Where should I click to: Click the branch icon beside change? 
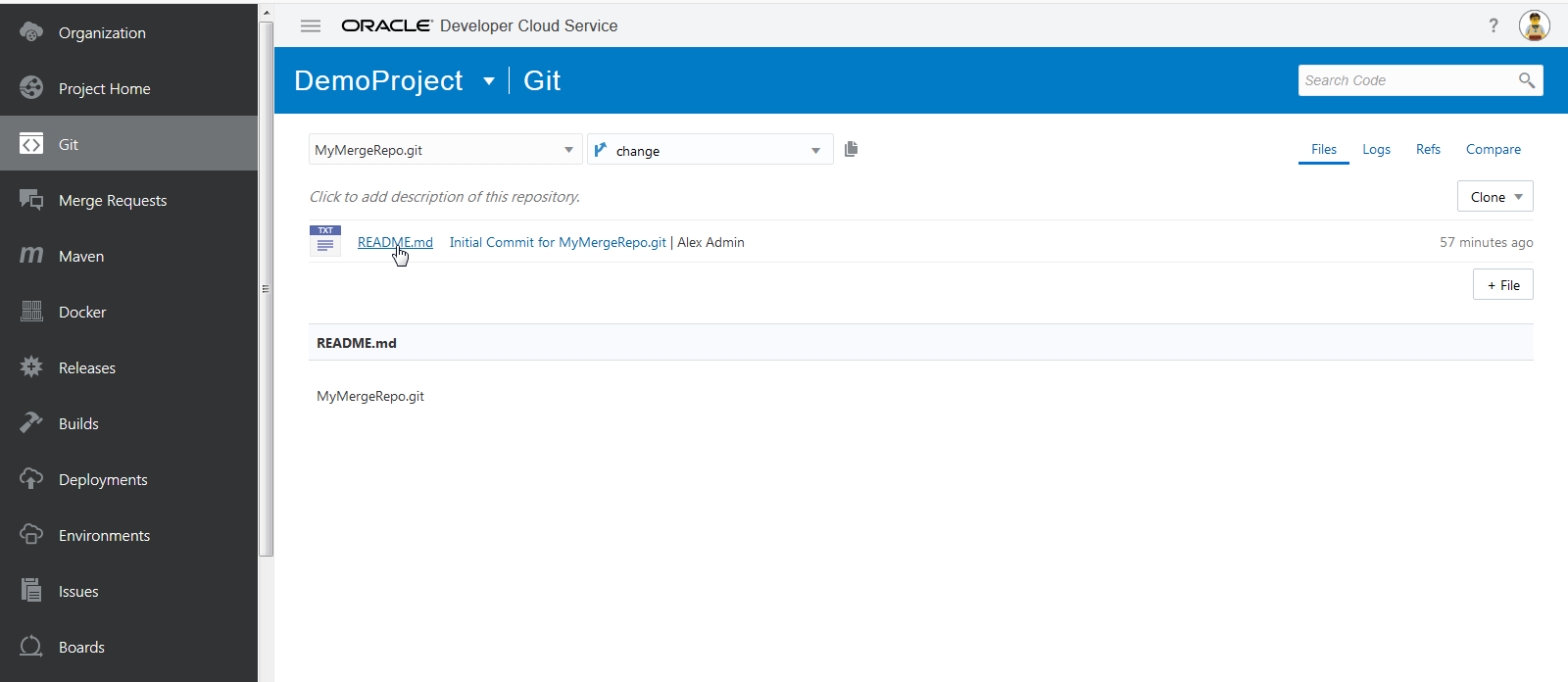[x=601, y=150]
